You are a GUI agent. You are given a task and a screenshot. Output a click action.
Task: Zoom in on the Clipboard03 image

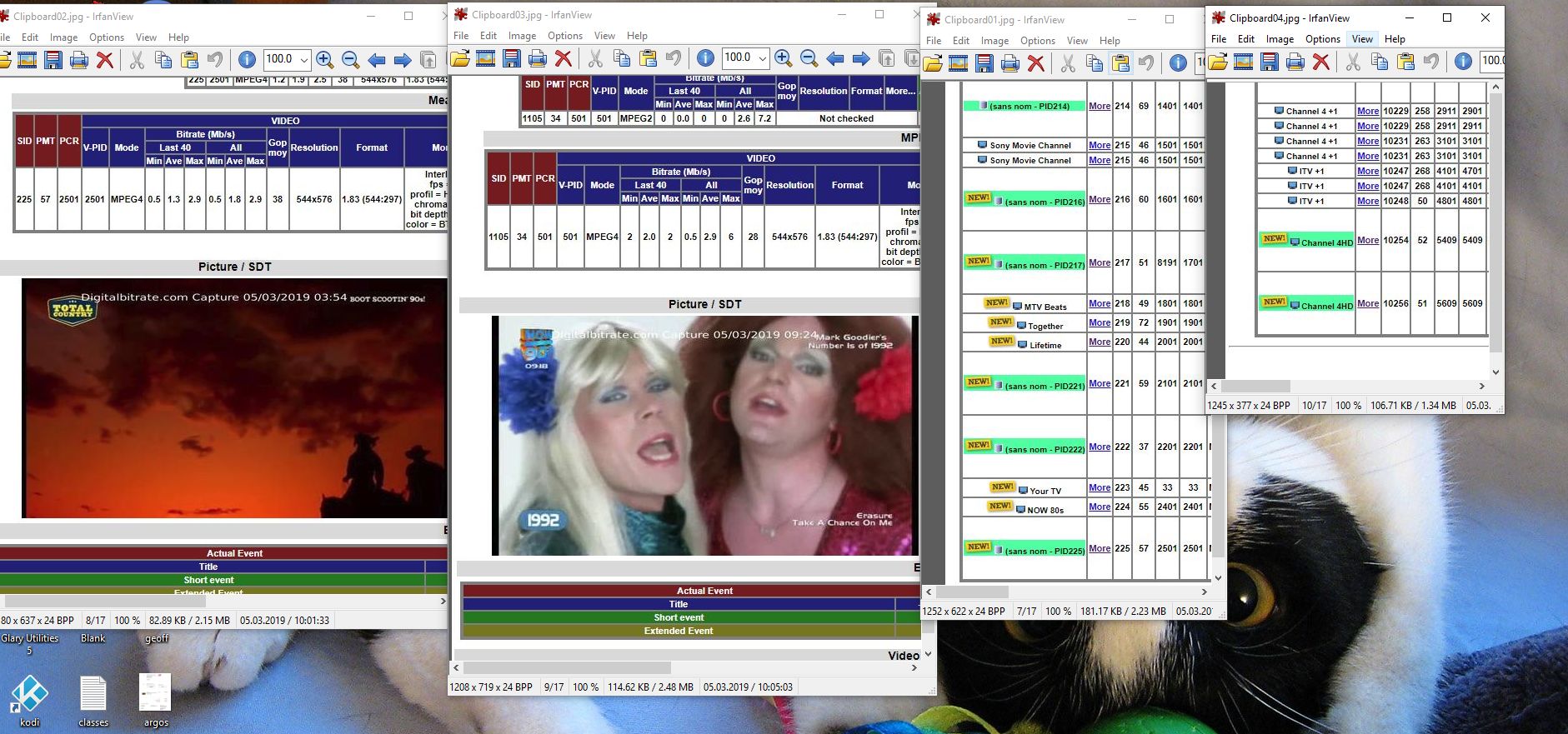783,58
